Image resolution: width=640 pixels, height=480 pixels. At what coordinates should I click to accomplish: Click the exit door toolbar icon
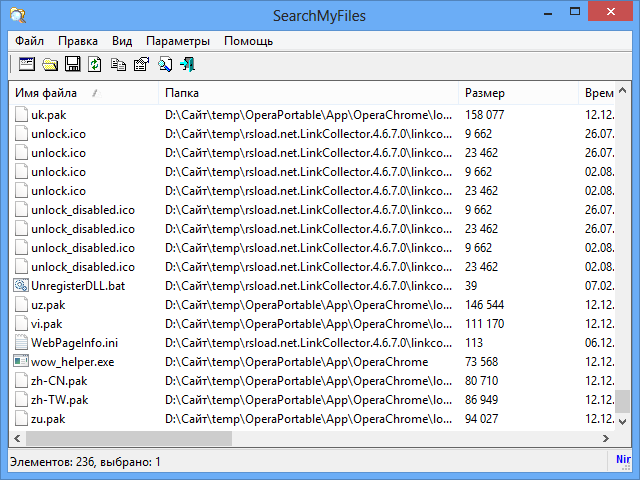pos(188,64)
